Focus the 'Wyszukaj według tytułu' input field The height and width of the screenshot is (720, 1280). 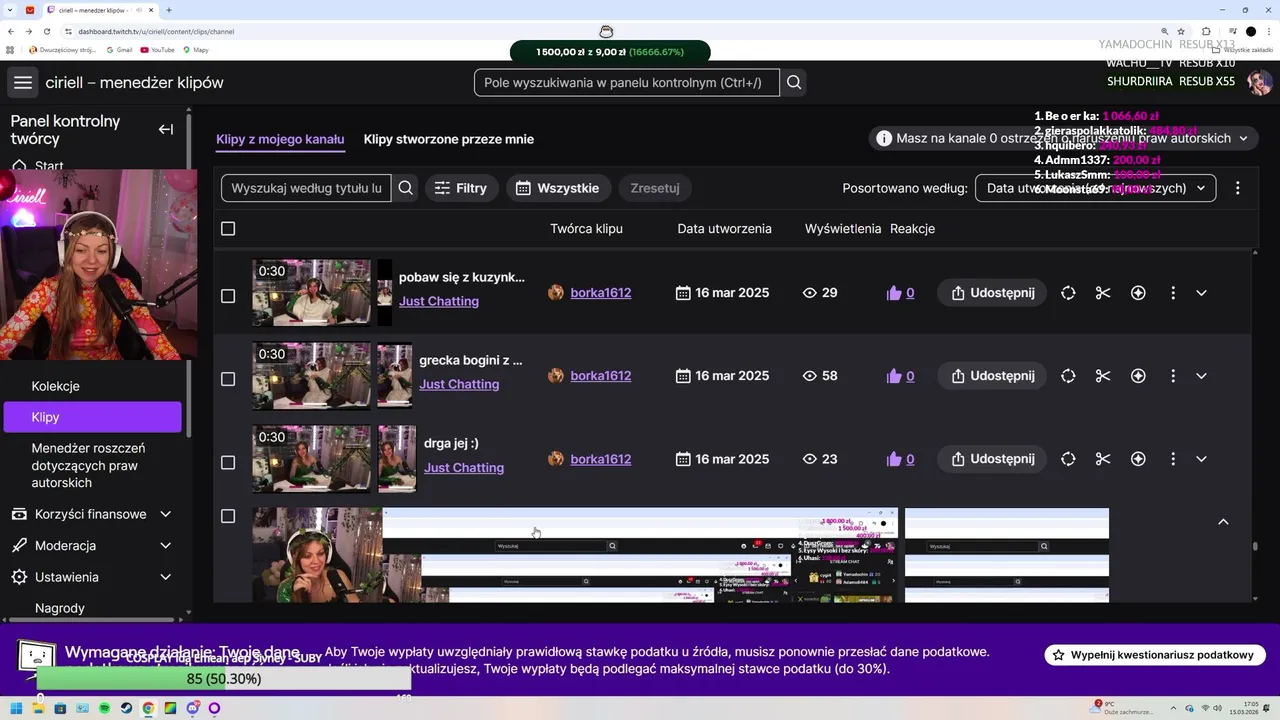[x=306, y=188]
